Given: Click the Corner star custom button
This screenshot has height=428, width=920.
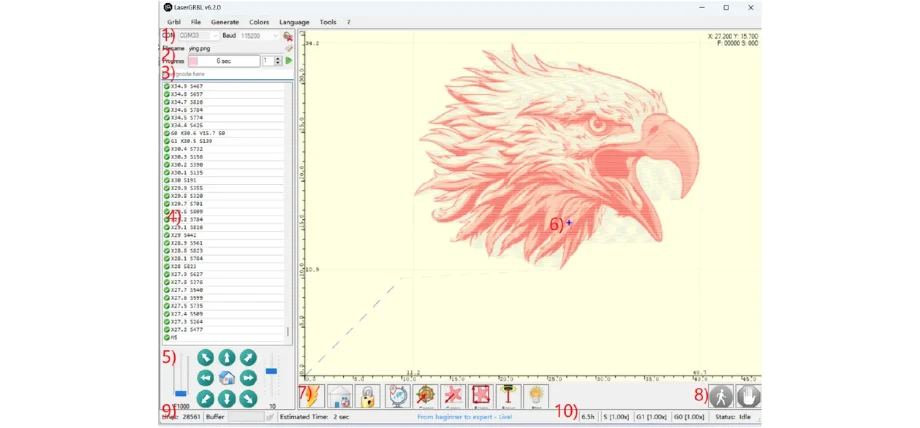Looking at the screenshot, I should point(453,396).
